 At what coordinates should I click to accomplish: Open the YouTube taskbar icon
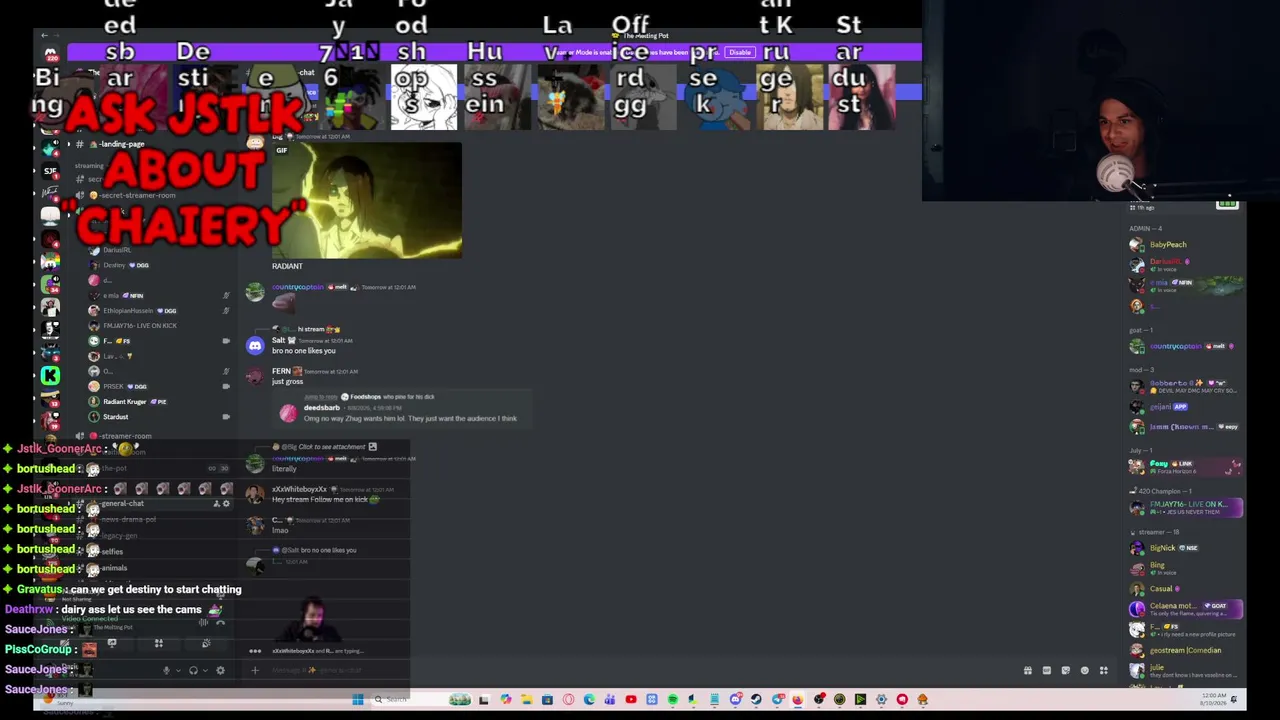[631, 700]
